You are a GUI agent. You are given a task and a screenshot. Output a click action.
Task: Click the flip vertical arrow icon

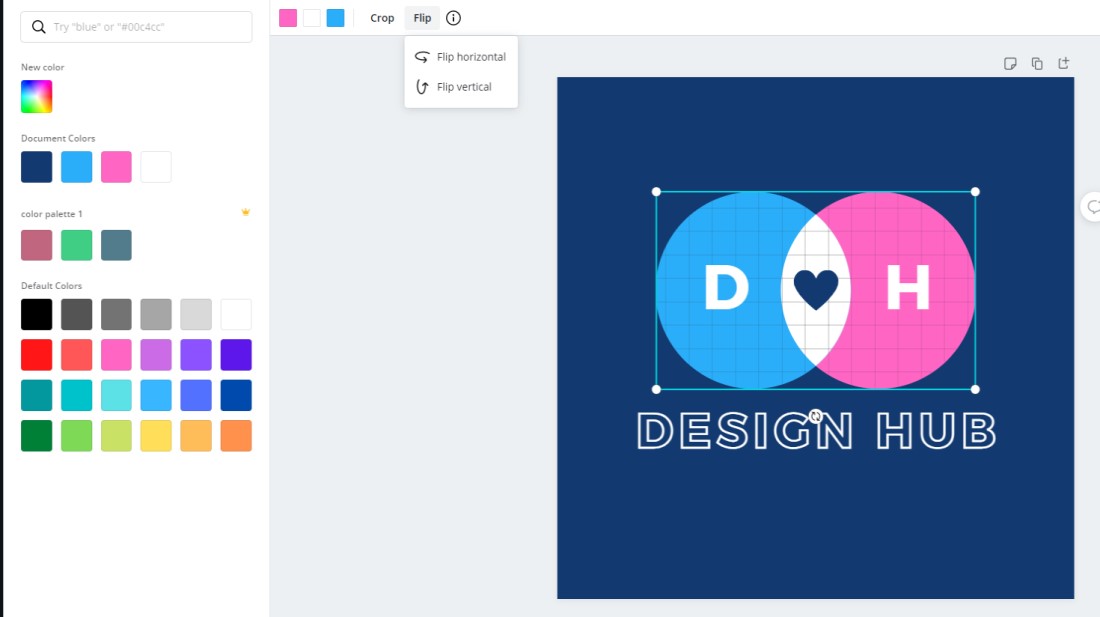pyautogui.click(x=422, y=87)
